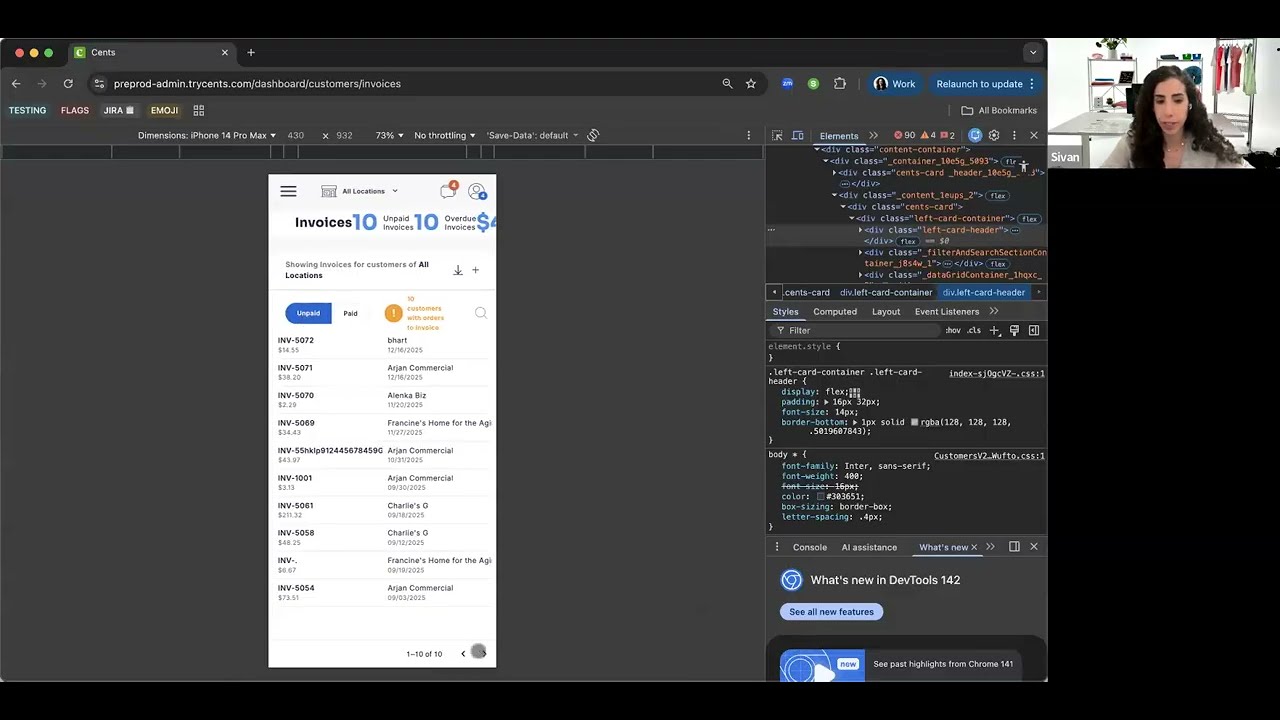Image resolution: width=1280 pixels, height=720 pixels.
Task: Click the viewport width field showing 430
Action: (296, 135)
